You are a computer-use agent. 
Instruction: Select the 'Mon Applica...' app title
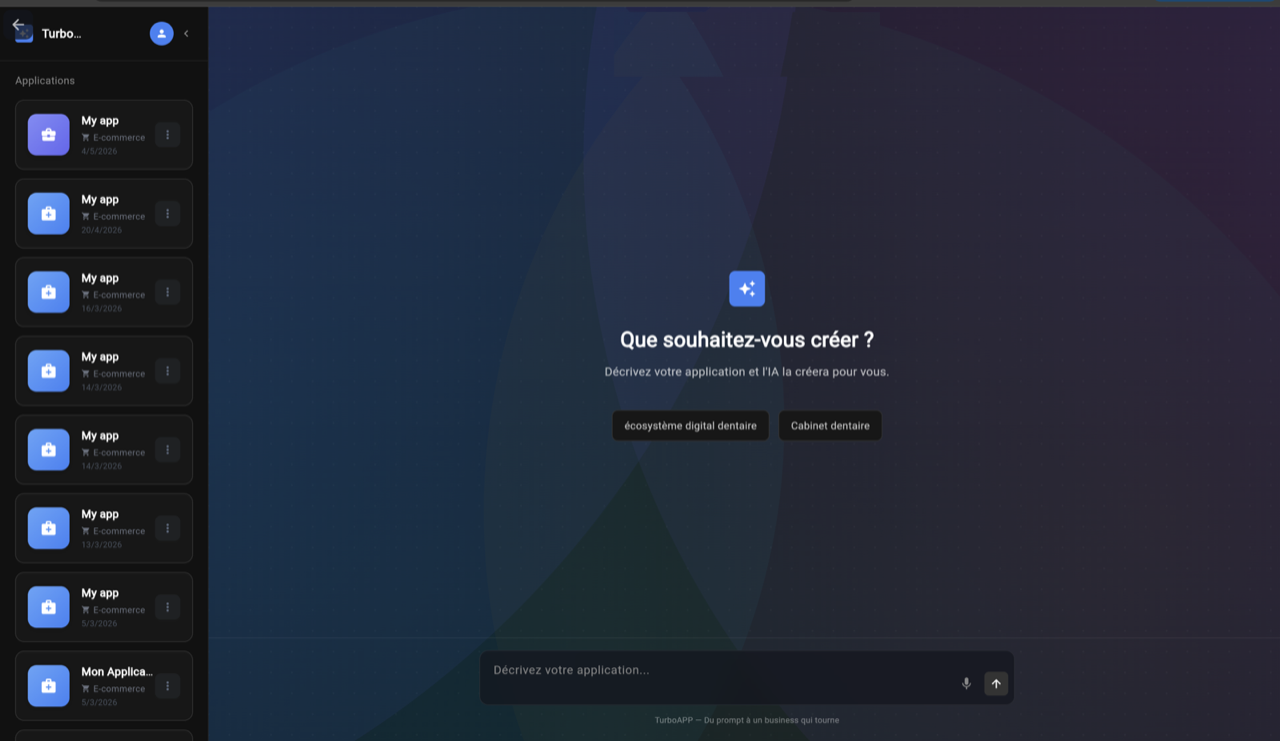click(x=117, y=672)
